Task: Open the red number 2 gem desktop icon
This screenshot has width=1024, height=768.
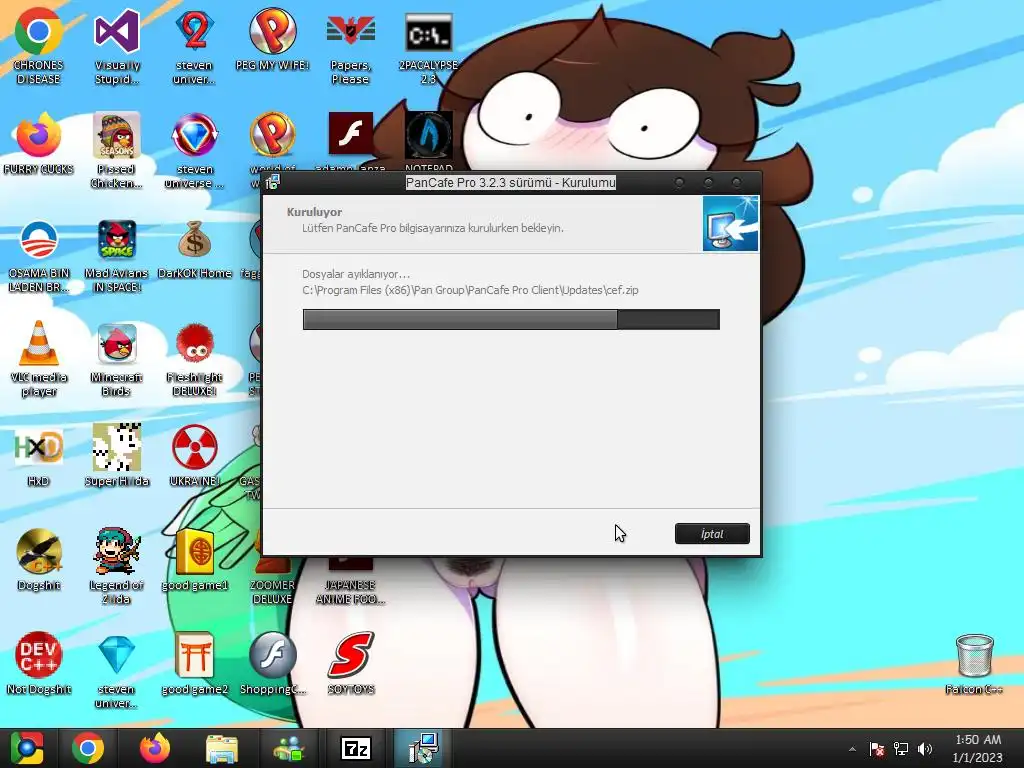Action: (x=195, y=31)
